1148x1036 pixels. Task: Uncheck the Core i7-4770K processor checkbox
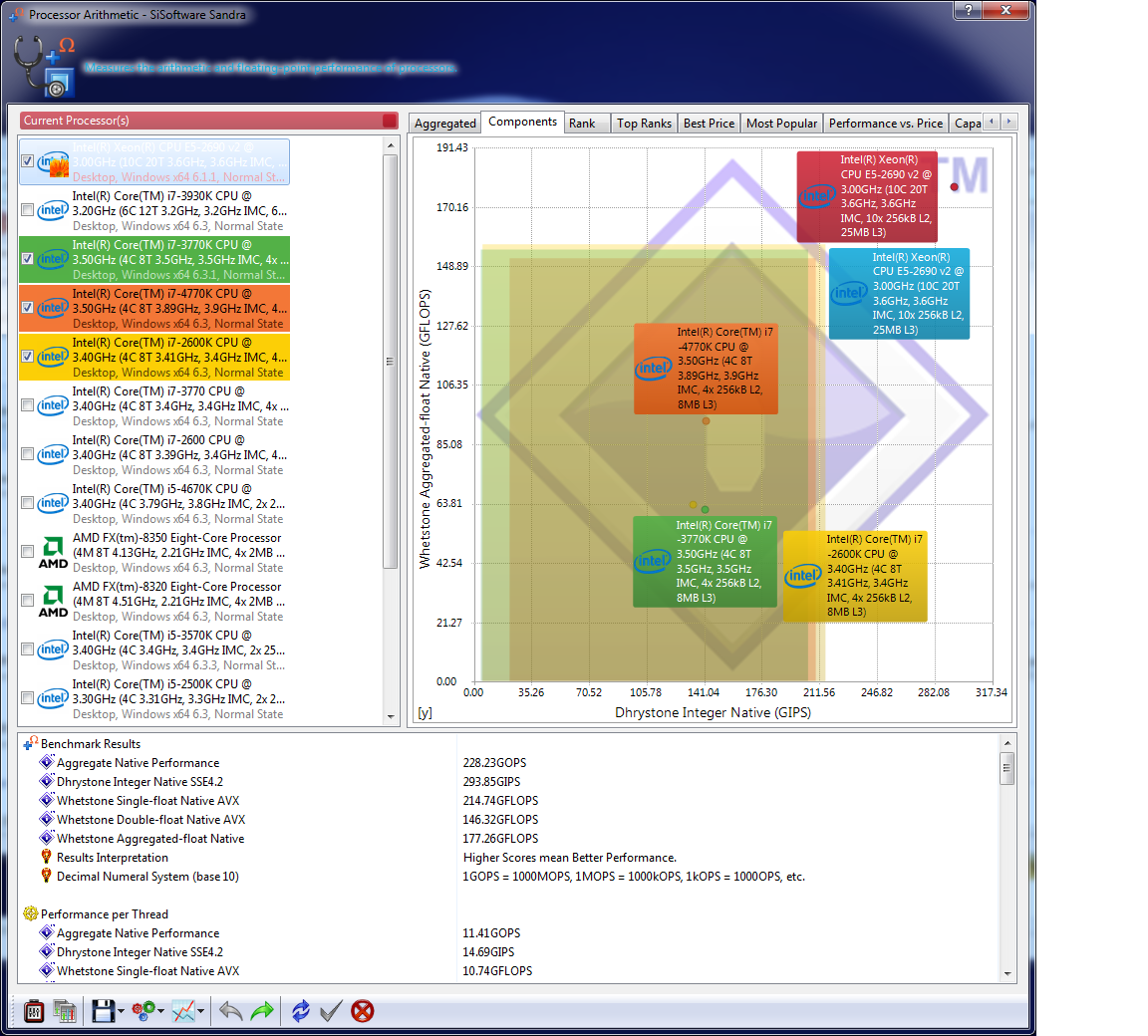click(28, 308)
